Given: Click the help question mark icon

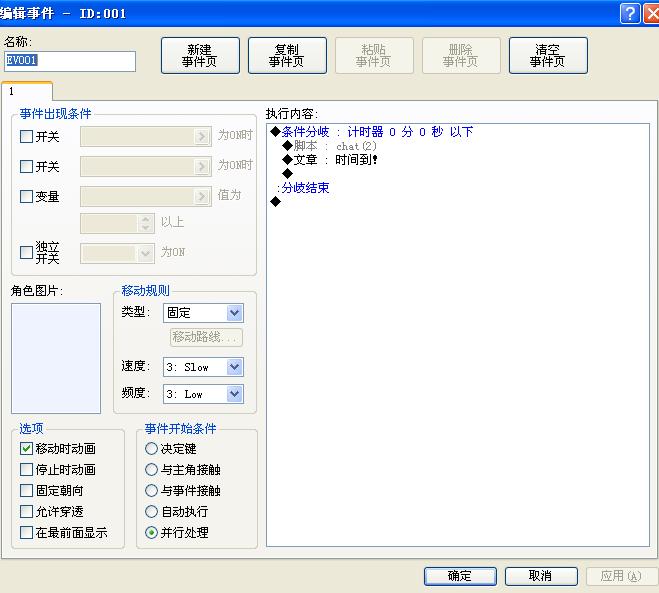Looking at the screenshot, I should click(x=630, y=13).
